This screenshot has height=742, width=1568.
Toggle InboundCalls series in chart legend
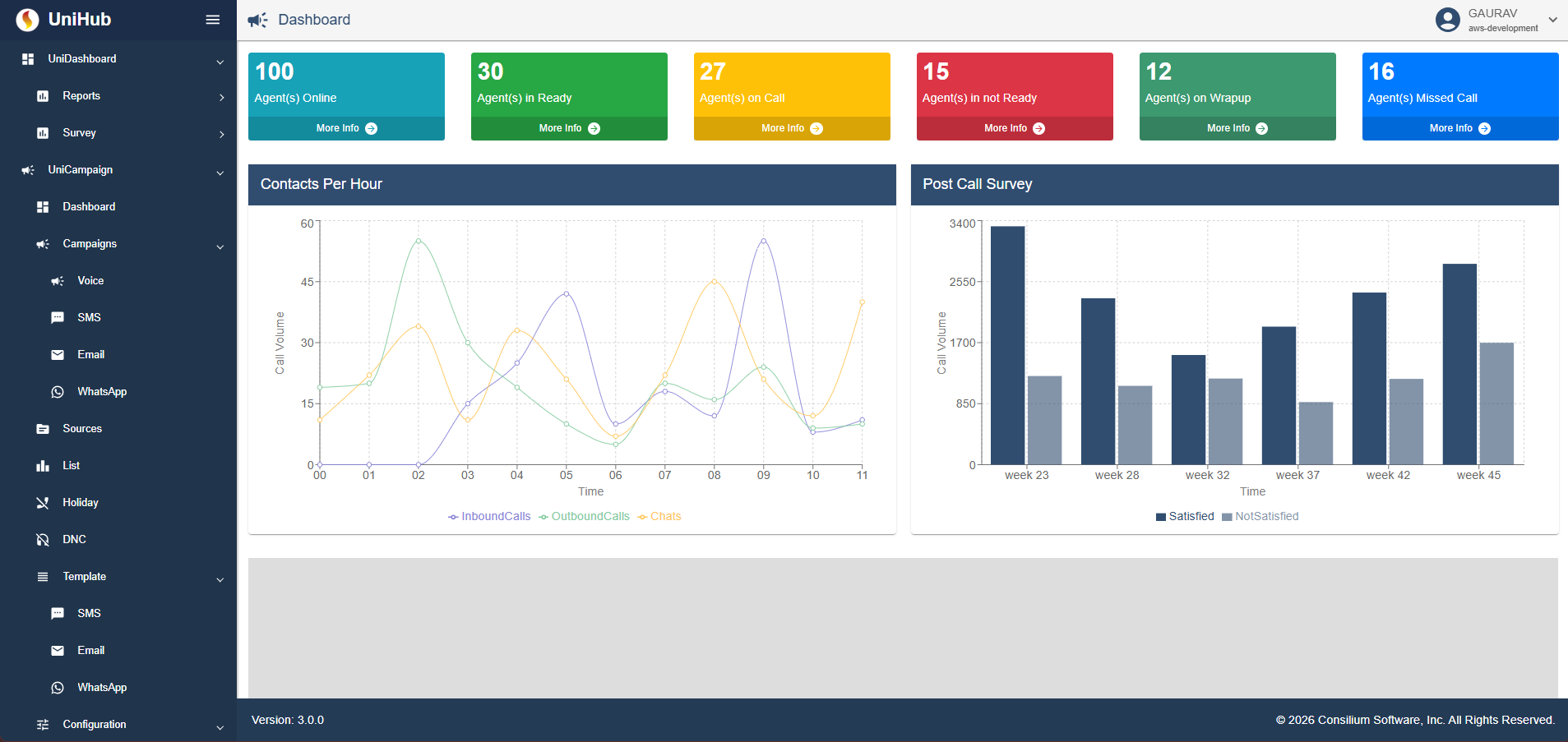click(489, 517)
